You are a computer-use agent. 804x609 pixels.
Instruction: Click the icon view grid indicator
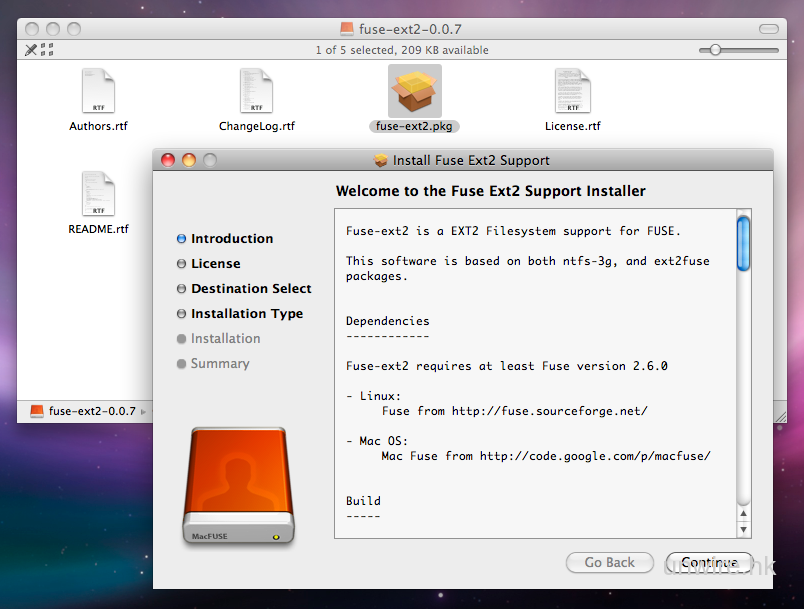(x=47, y=49)
